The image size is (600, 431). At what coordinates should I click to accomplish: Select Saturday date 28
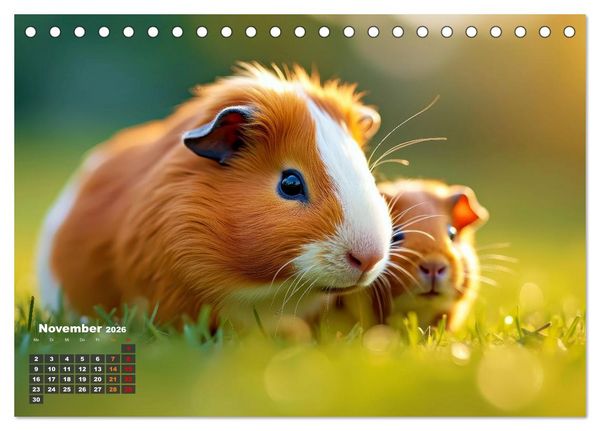click(x=113, y=389)
